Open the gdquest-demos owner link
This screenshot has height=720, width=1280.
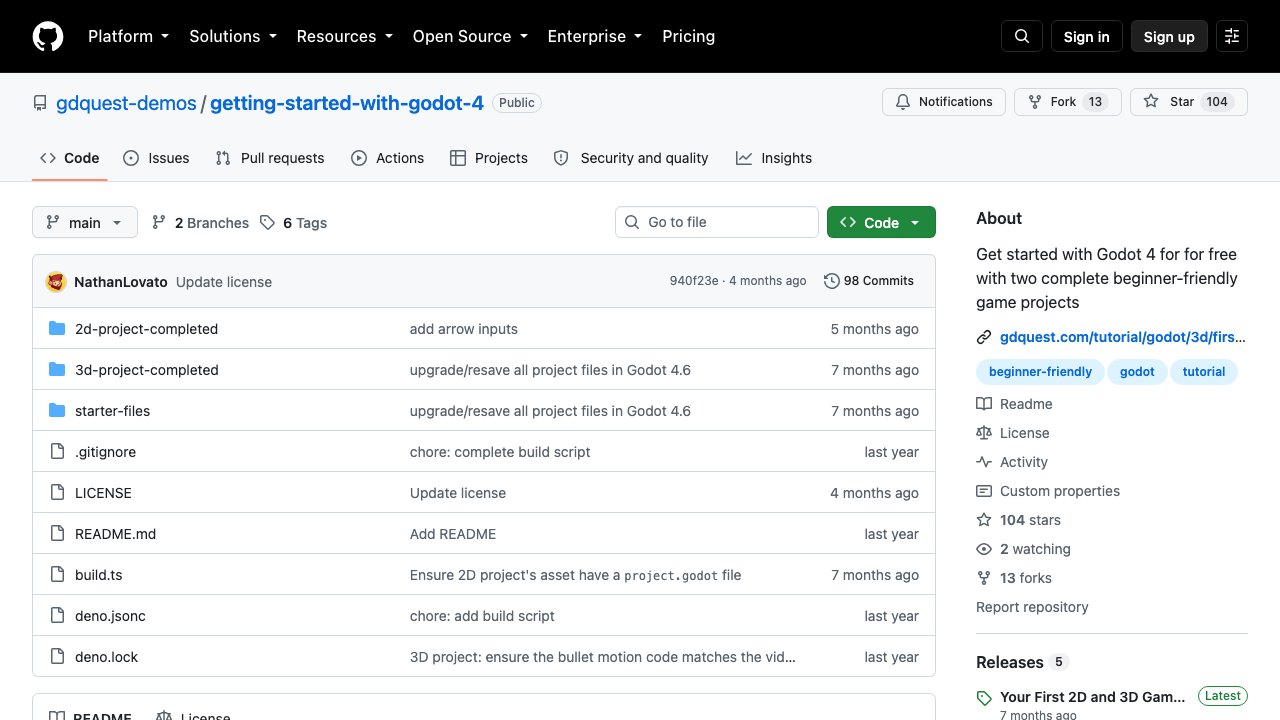[x=127, y=102]
